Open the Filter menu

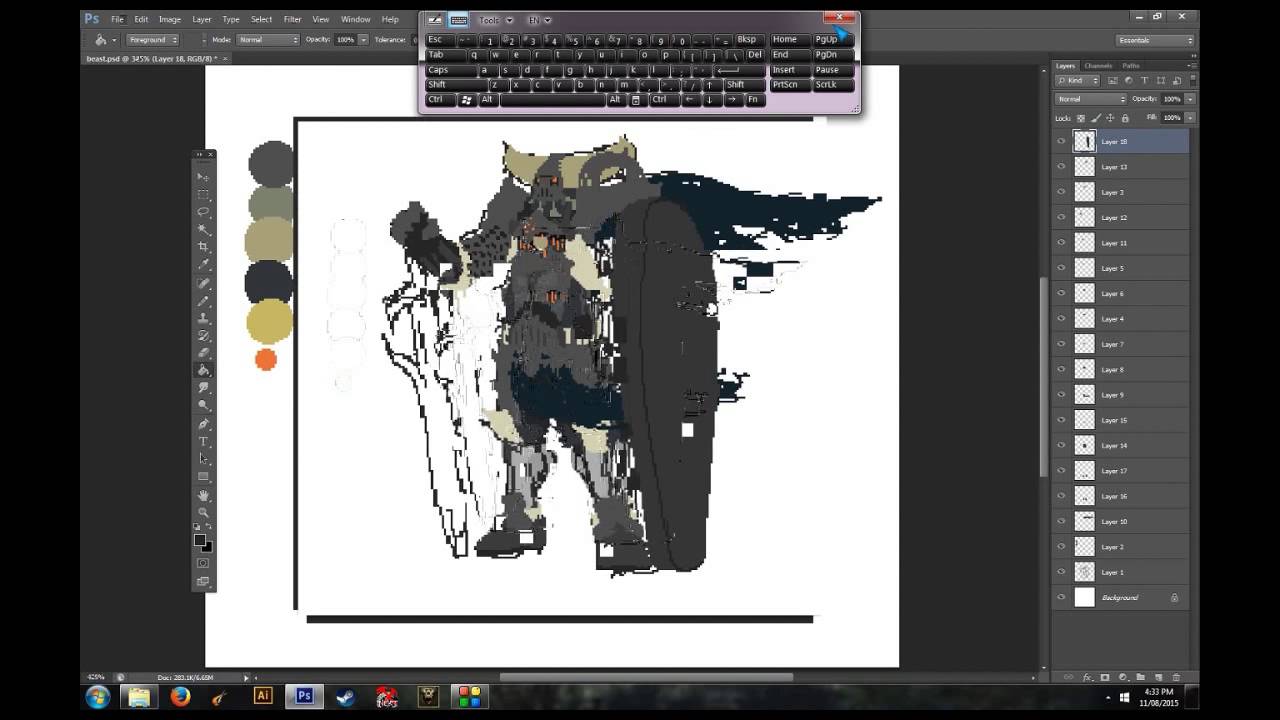[x=292, y=19]
